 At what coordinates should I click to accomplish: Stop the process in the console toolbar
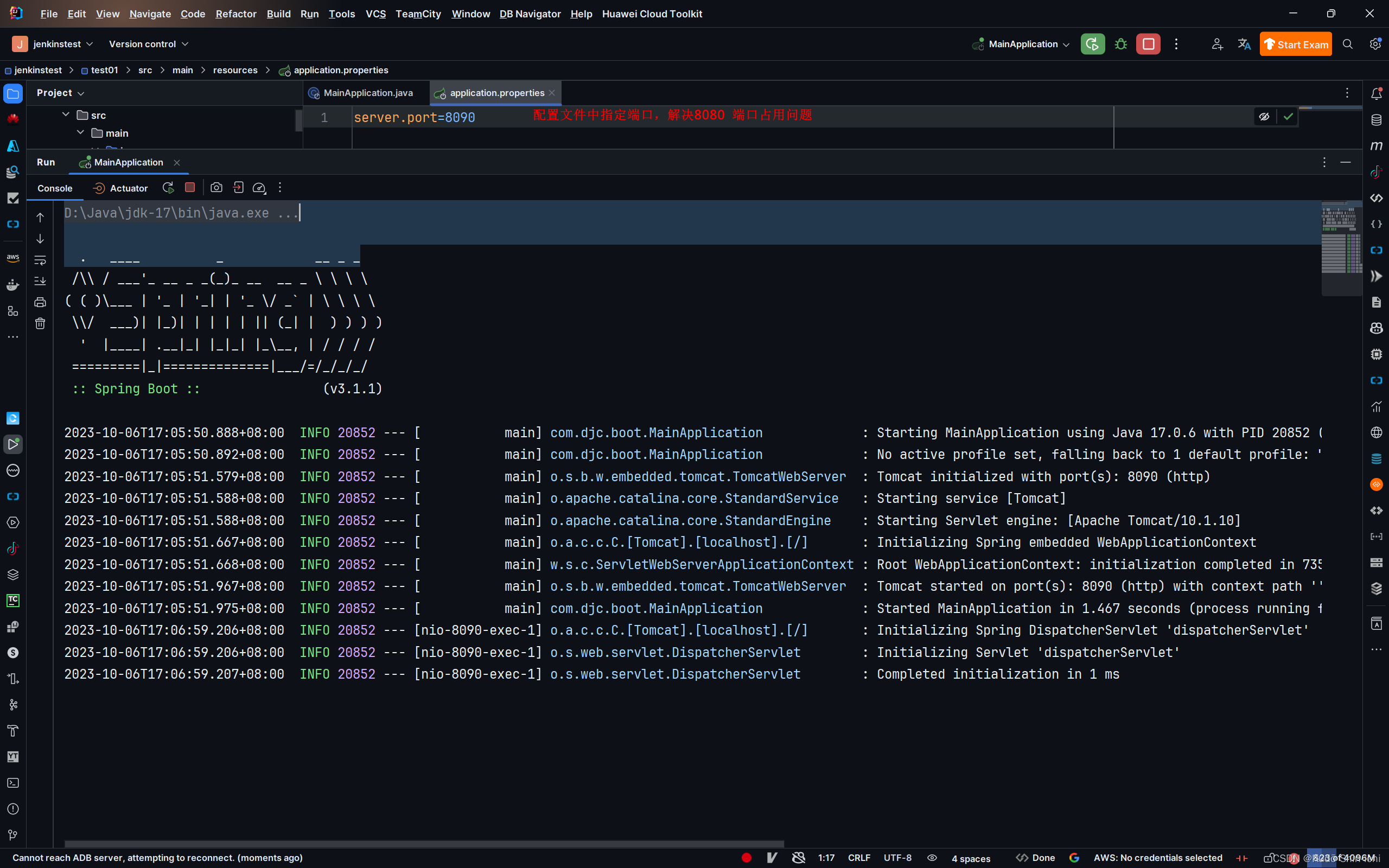coord(190,188)
